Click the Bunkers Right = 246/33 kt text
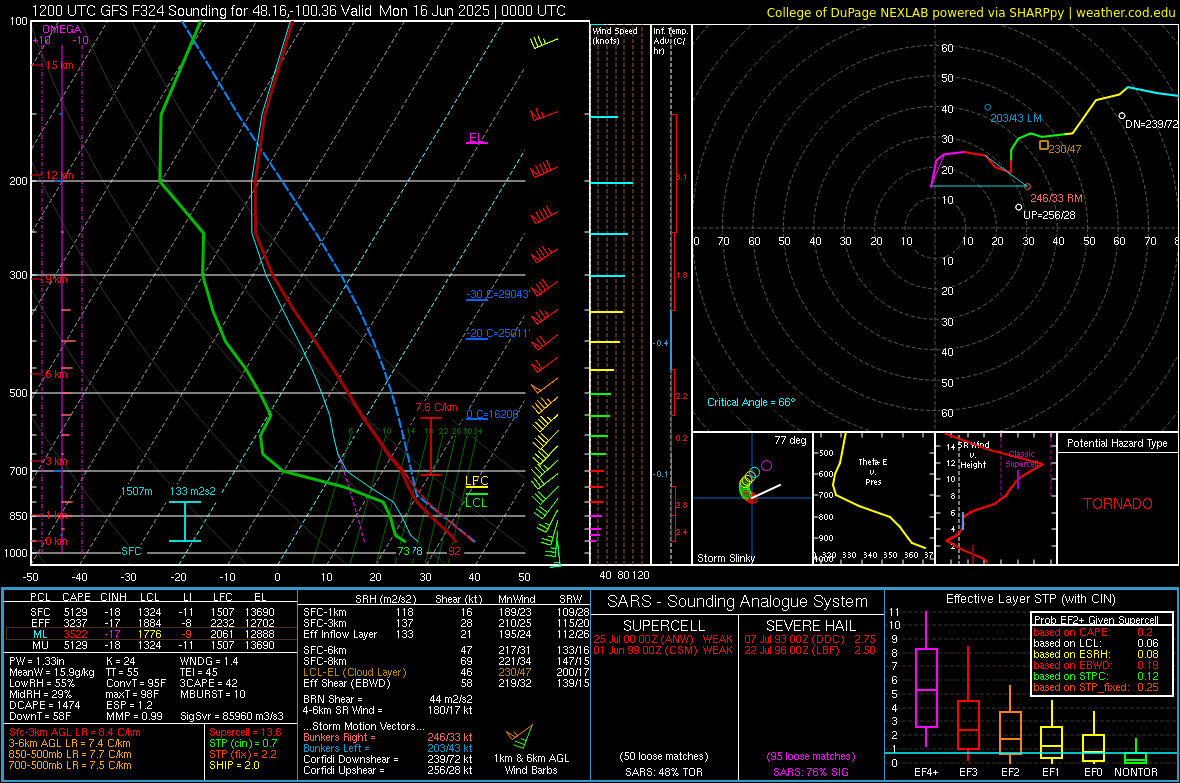This screenshot has height=783, width=1180. (x=388, y=737)
